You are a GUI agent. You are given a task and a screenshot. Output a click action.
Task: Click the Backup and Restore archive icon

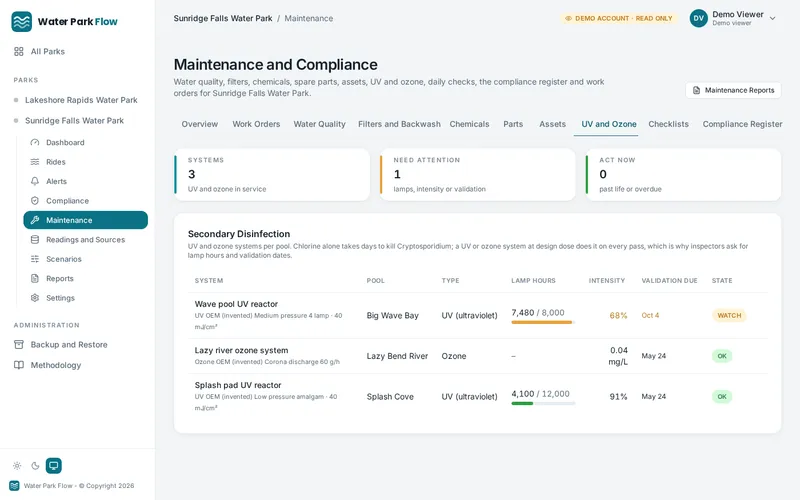click(19, 344)
